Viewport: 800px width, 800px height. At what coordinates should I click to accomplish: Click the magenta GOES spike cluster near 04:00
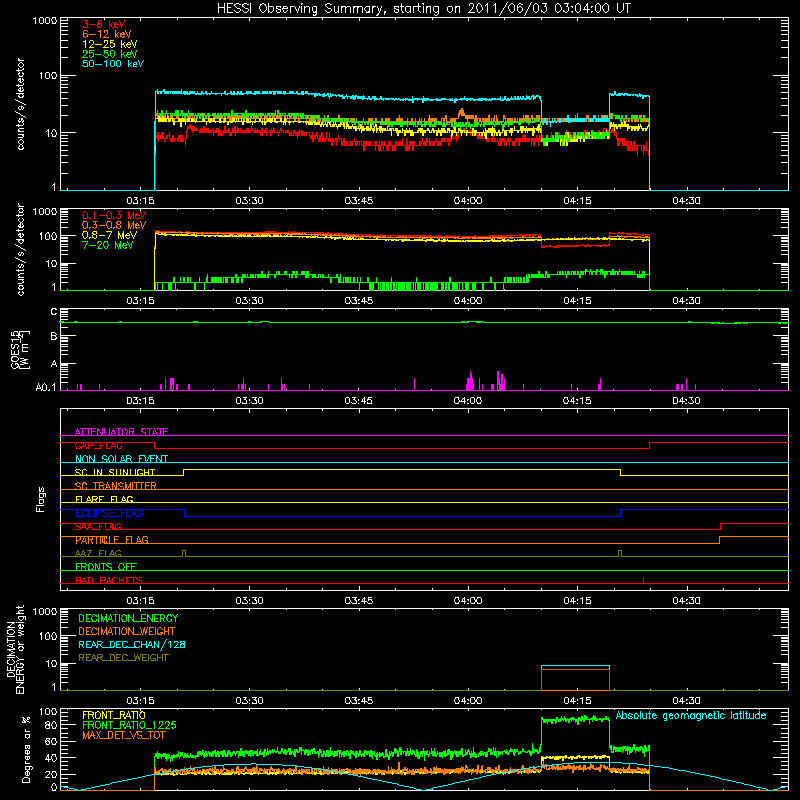pos(470,382)
